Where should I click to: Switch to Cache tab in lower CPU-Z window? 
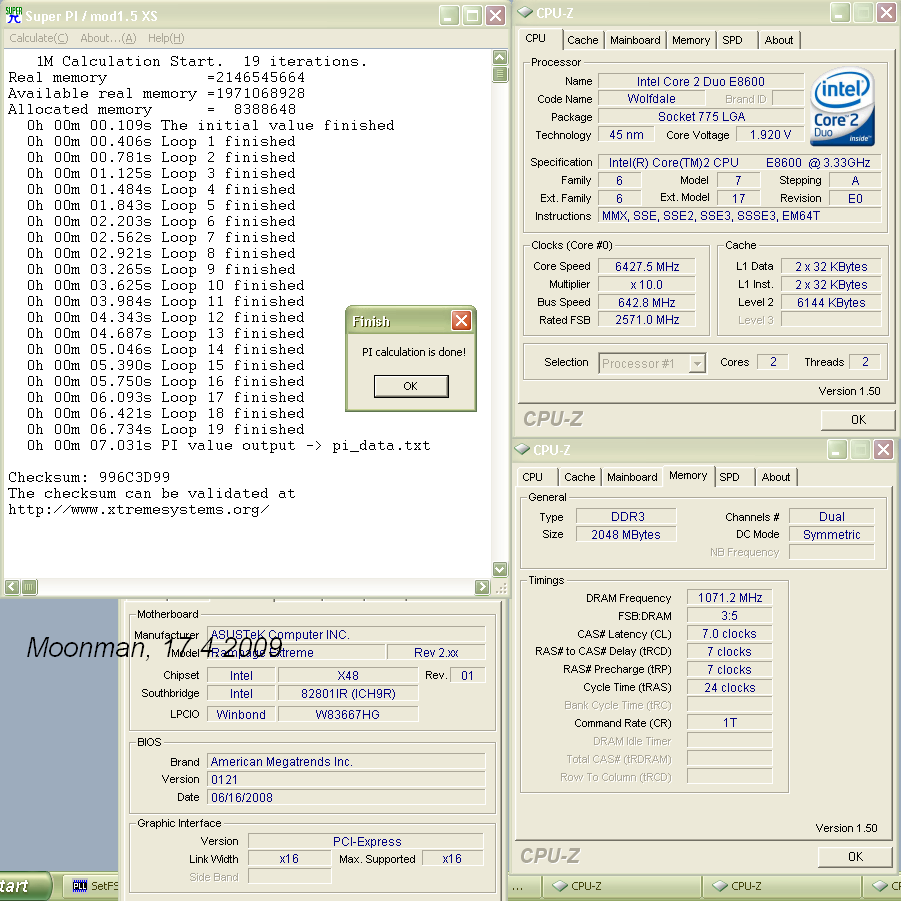point(580,477)
